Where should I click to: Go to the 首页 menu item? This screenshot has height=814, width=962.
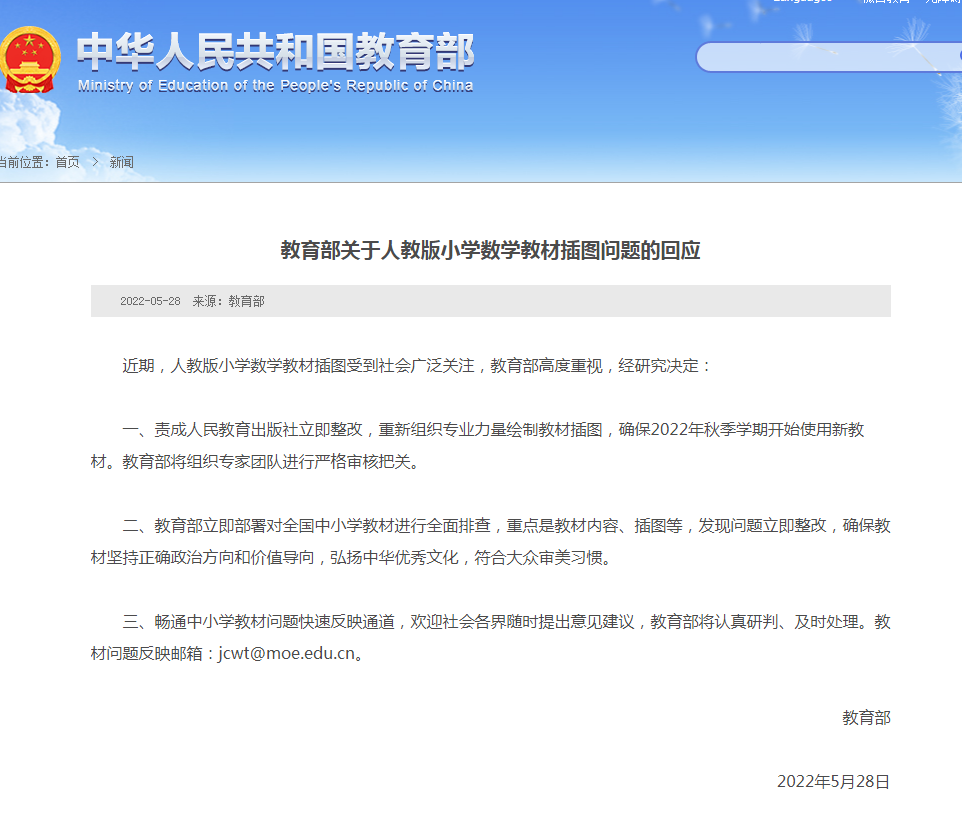point(68,162)
